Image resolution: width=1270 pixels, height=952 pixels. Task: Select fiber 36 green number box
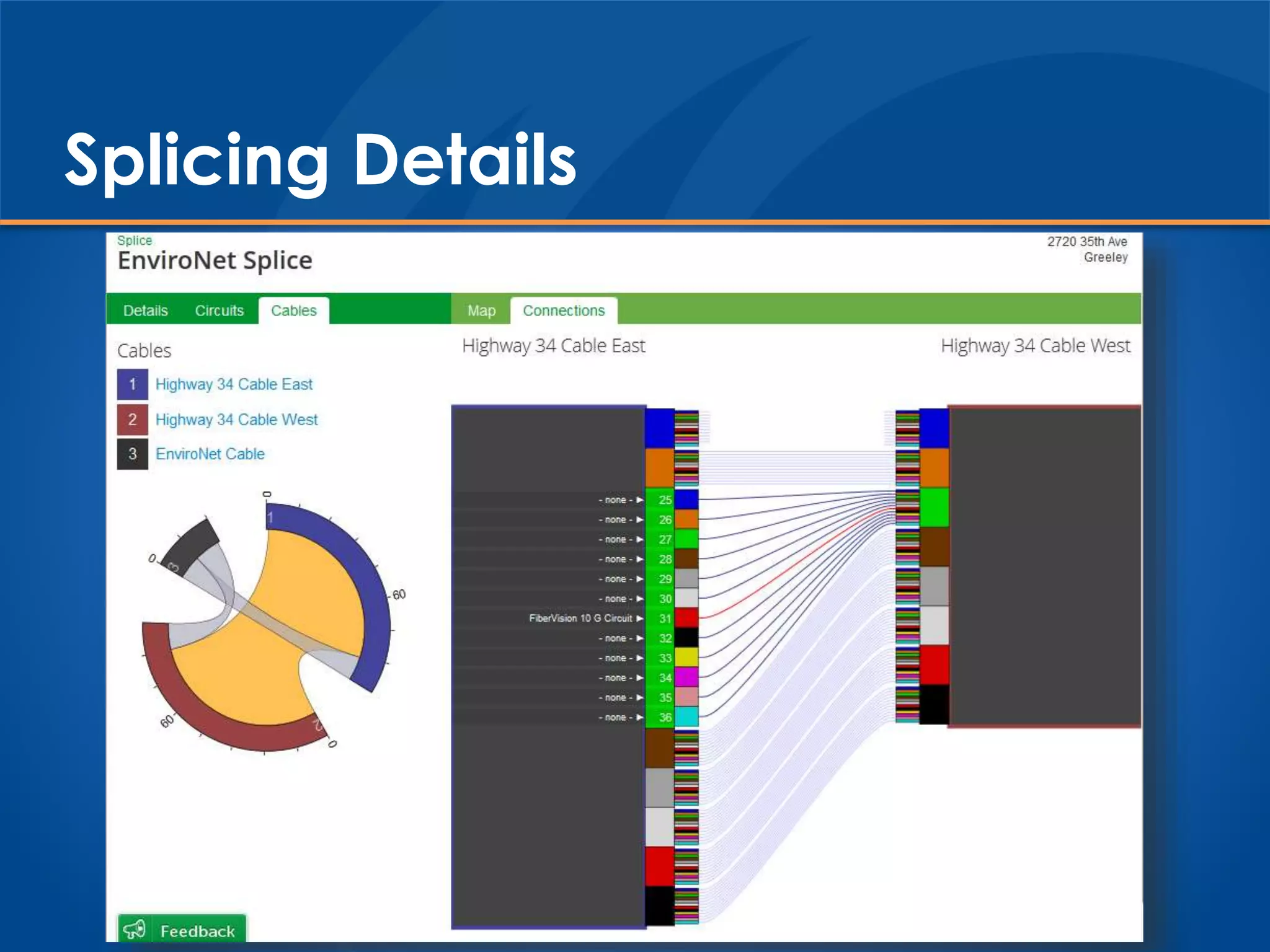[664, 717]
